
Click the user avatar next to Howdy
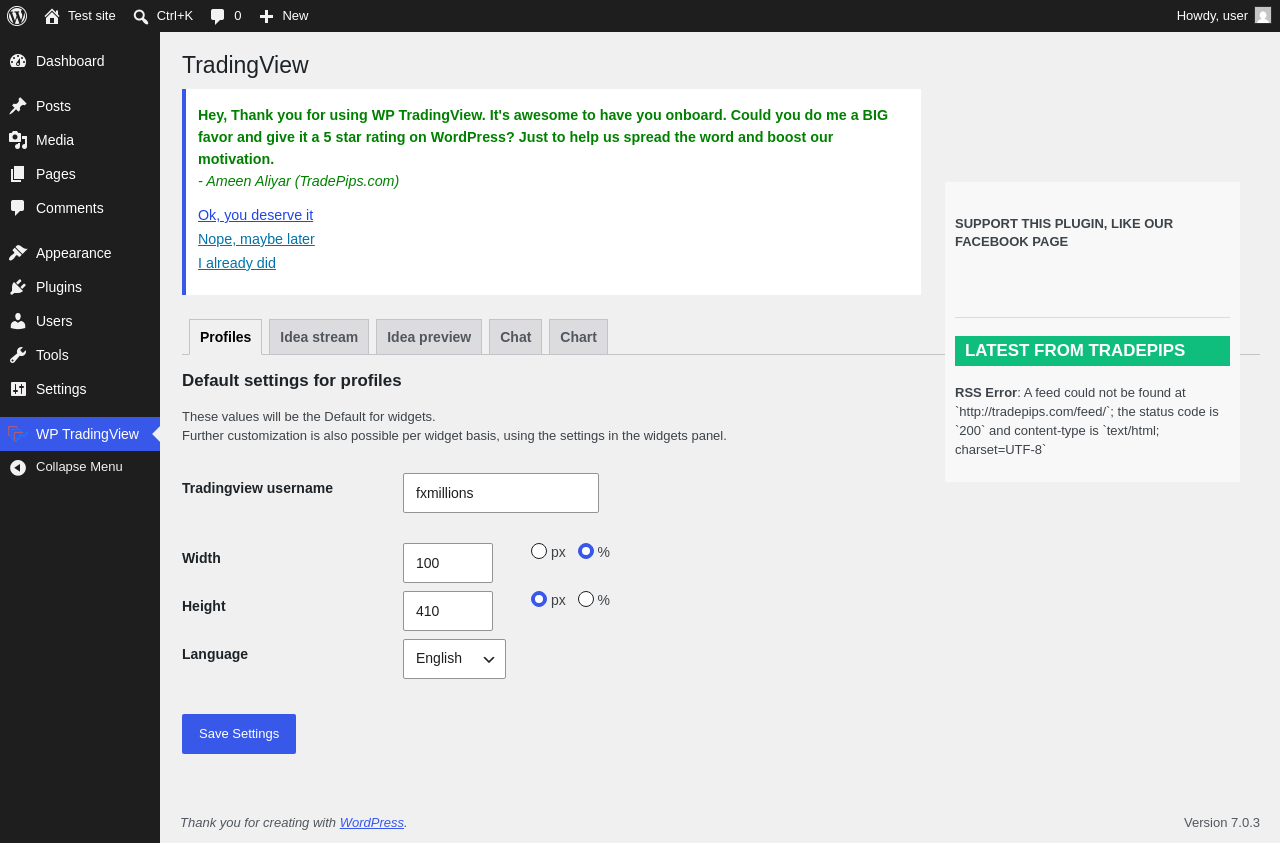[1263, 15]
